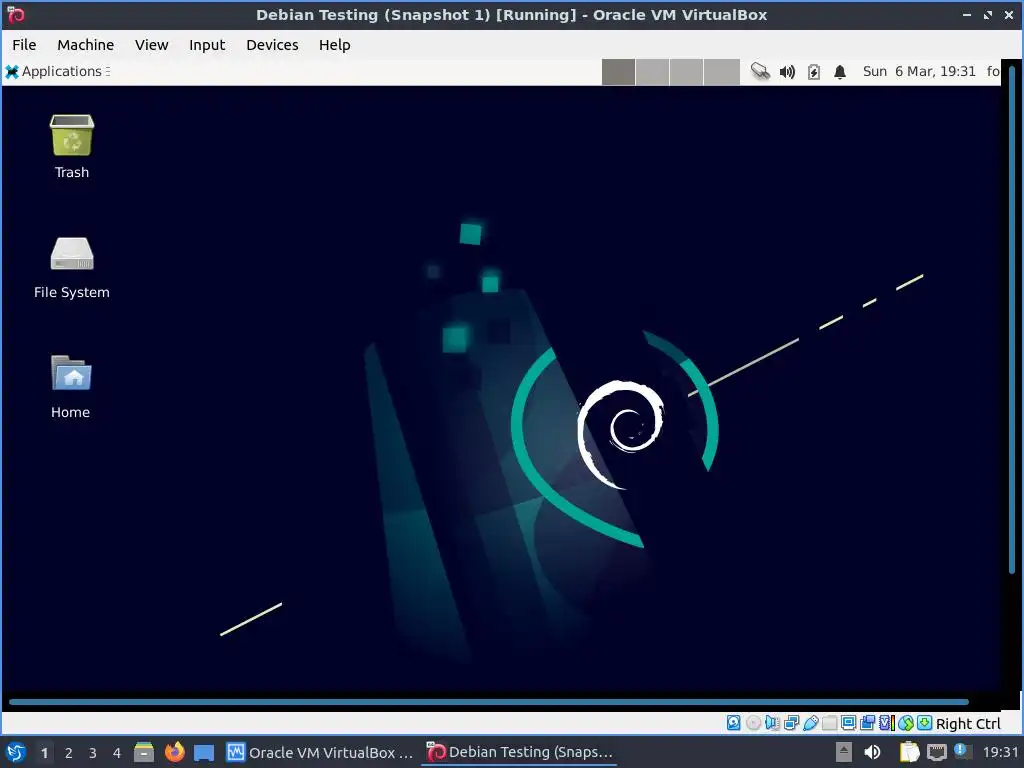Click the VirtualBox recording indicator icon
1024x768 pixels.
(868, 723)
